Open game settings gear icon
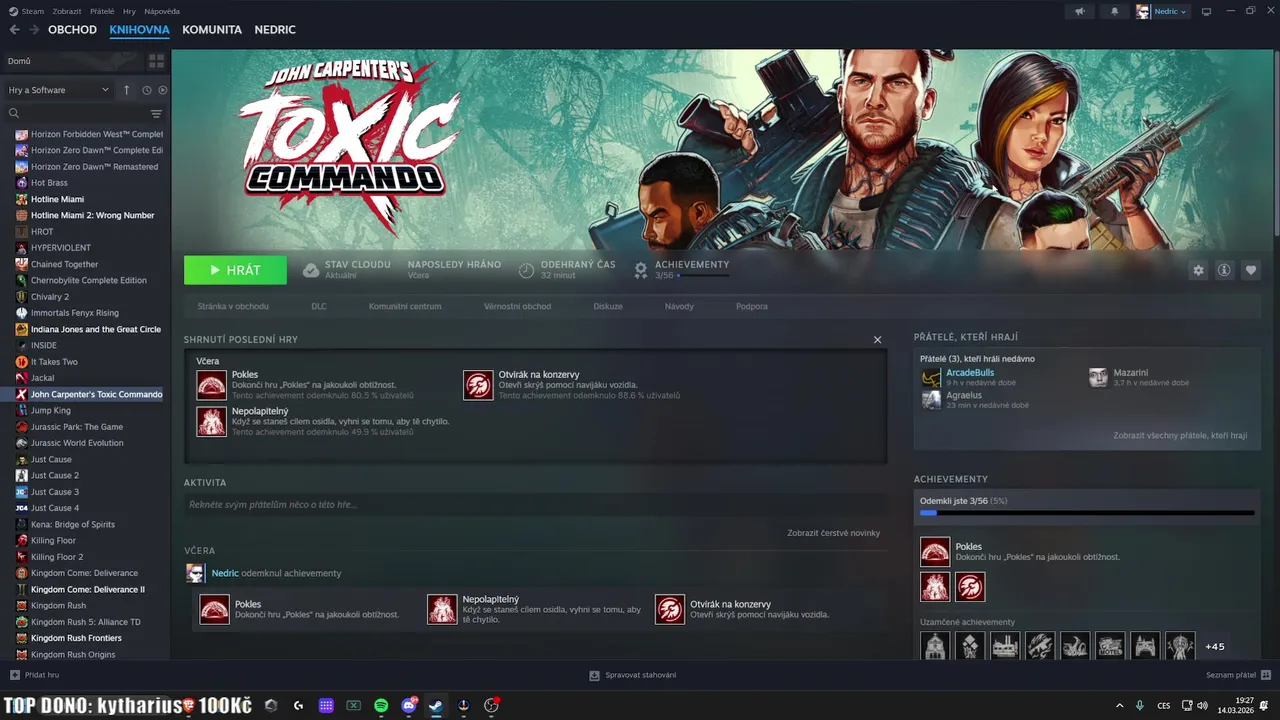 click(1198, 270)
